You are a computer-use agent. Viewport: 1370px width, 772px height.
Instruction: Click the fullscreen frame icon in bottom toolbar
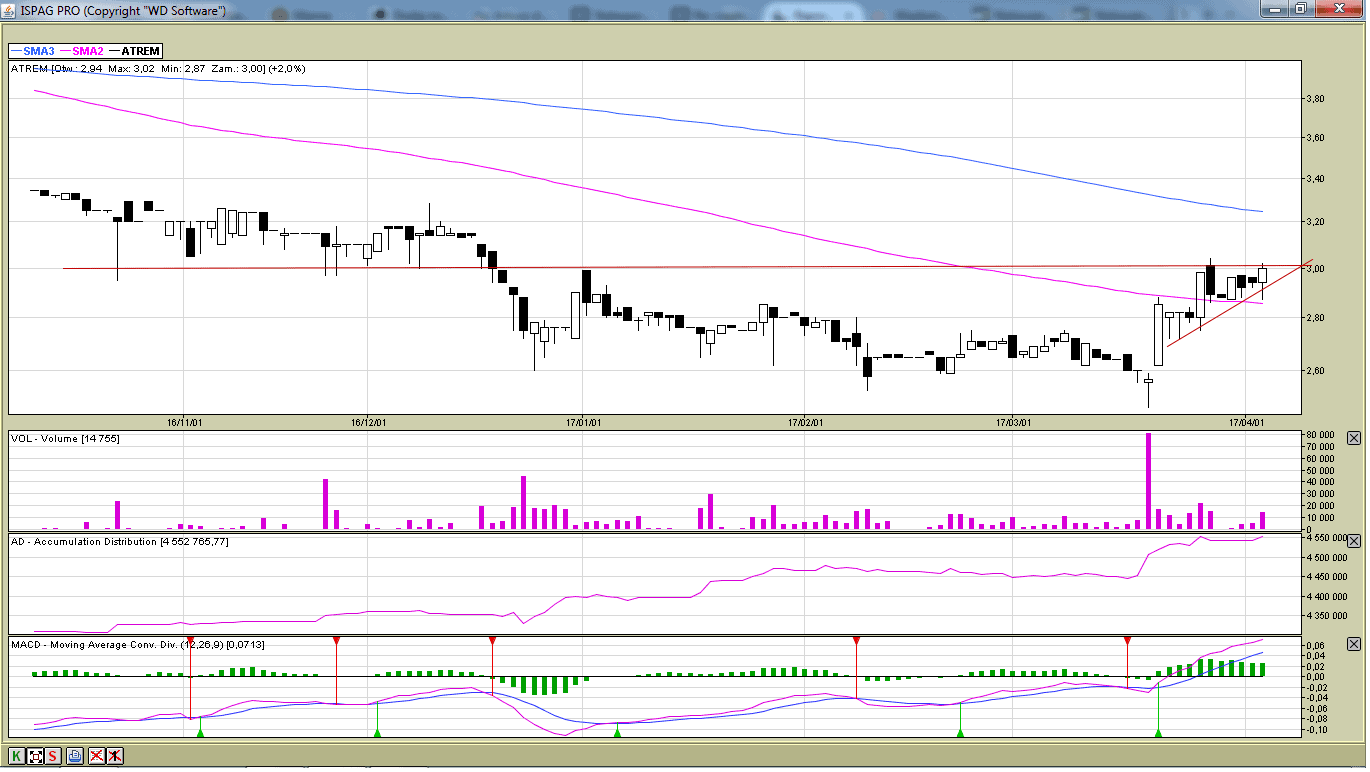pyautogui.click(x=35, y=756)
